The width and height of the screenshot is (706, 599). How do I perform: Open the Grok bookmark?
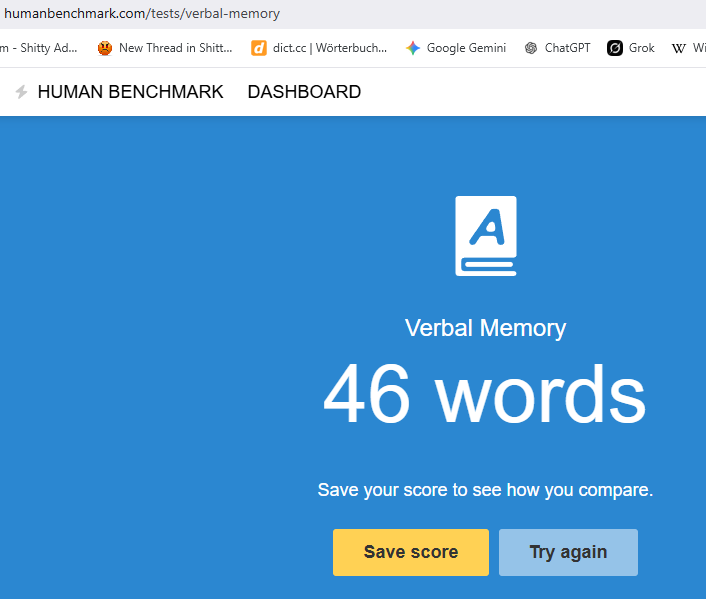631,48
